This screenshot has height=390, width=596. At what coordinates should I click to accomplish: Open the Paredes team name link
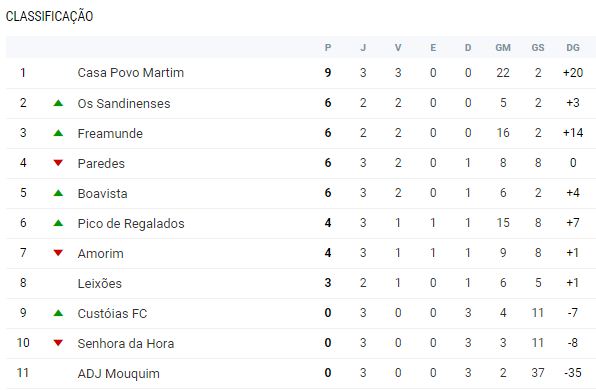[101, 163]
